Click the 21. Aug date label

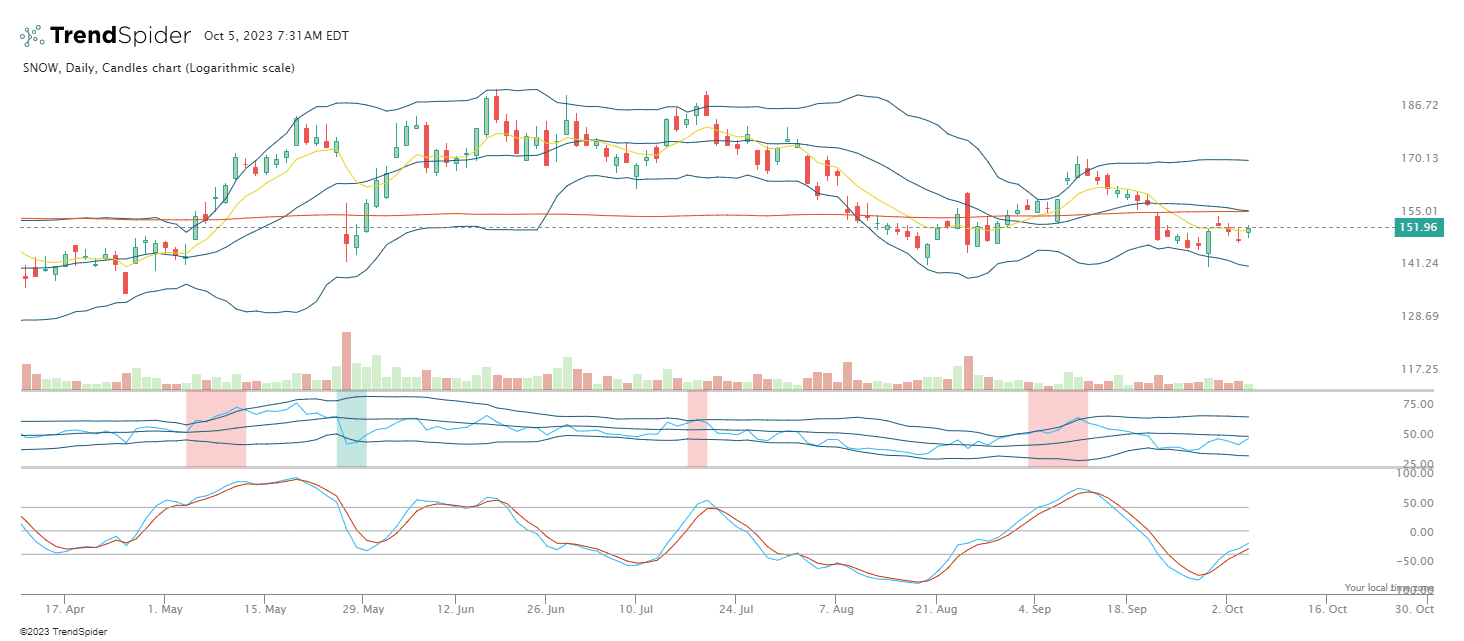pos(937,608)
